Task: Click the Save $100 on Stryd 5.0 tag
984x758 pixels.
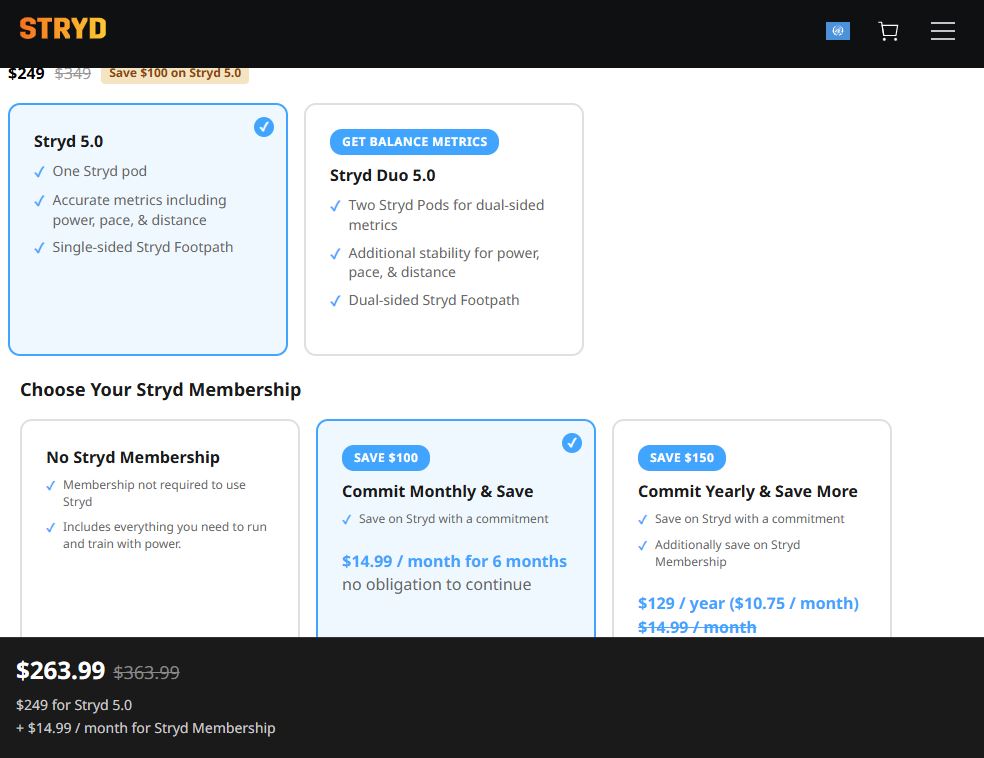Action: pyautogui.click(x=175, y=73)
